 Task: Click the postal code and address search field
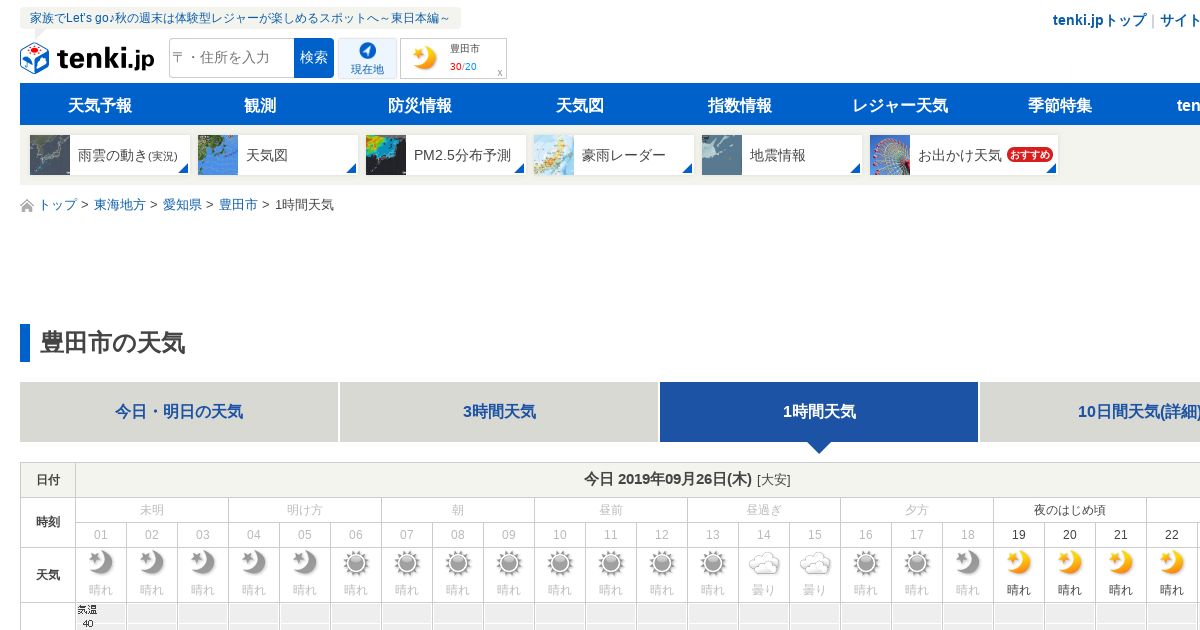pyautogui.click(x=231, y=58)
